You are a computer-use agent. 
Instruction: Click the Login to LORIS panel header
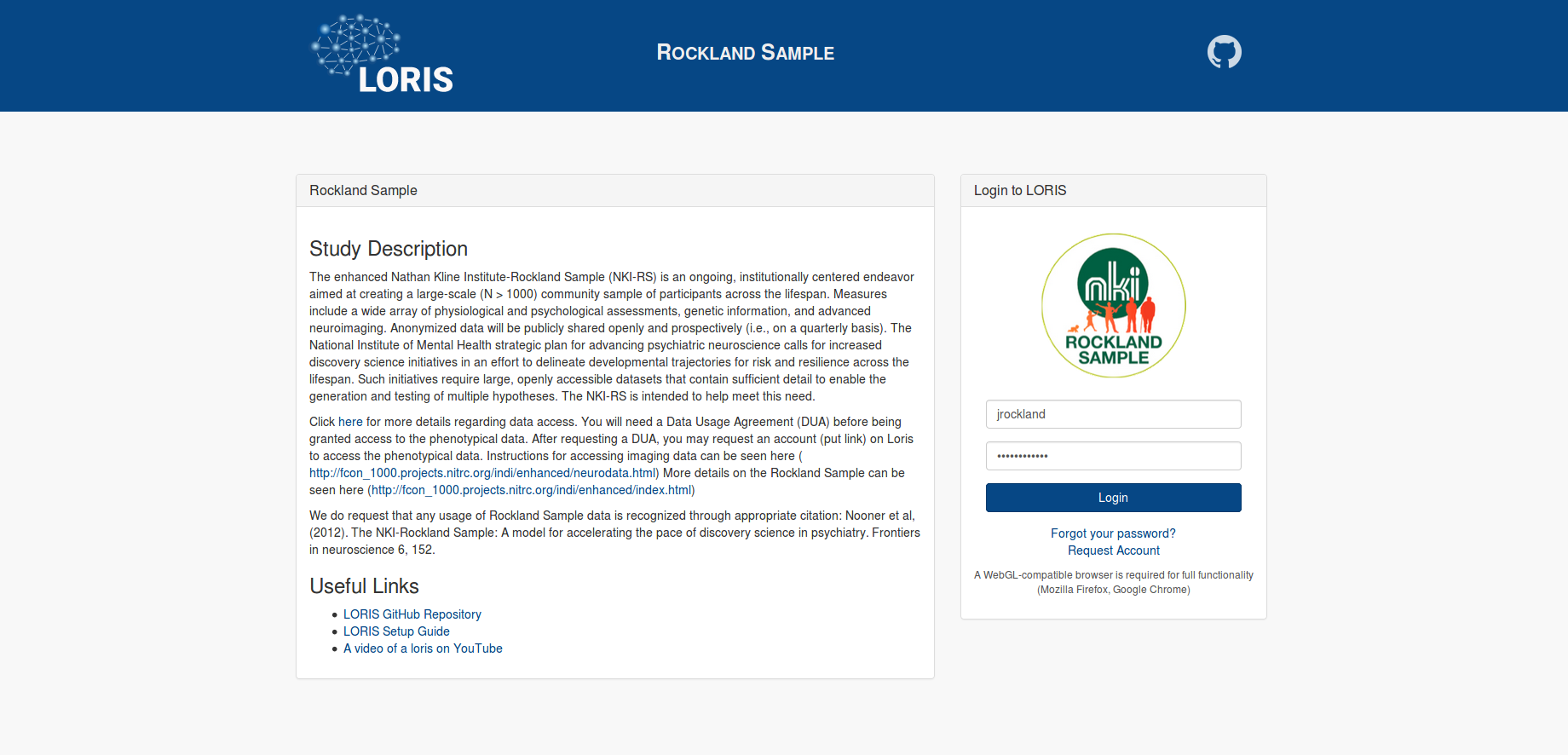click(1020, 191)
